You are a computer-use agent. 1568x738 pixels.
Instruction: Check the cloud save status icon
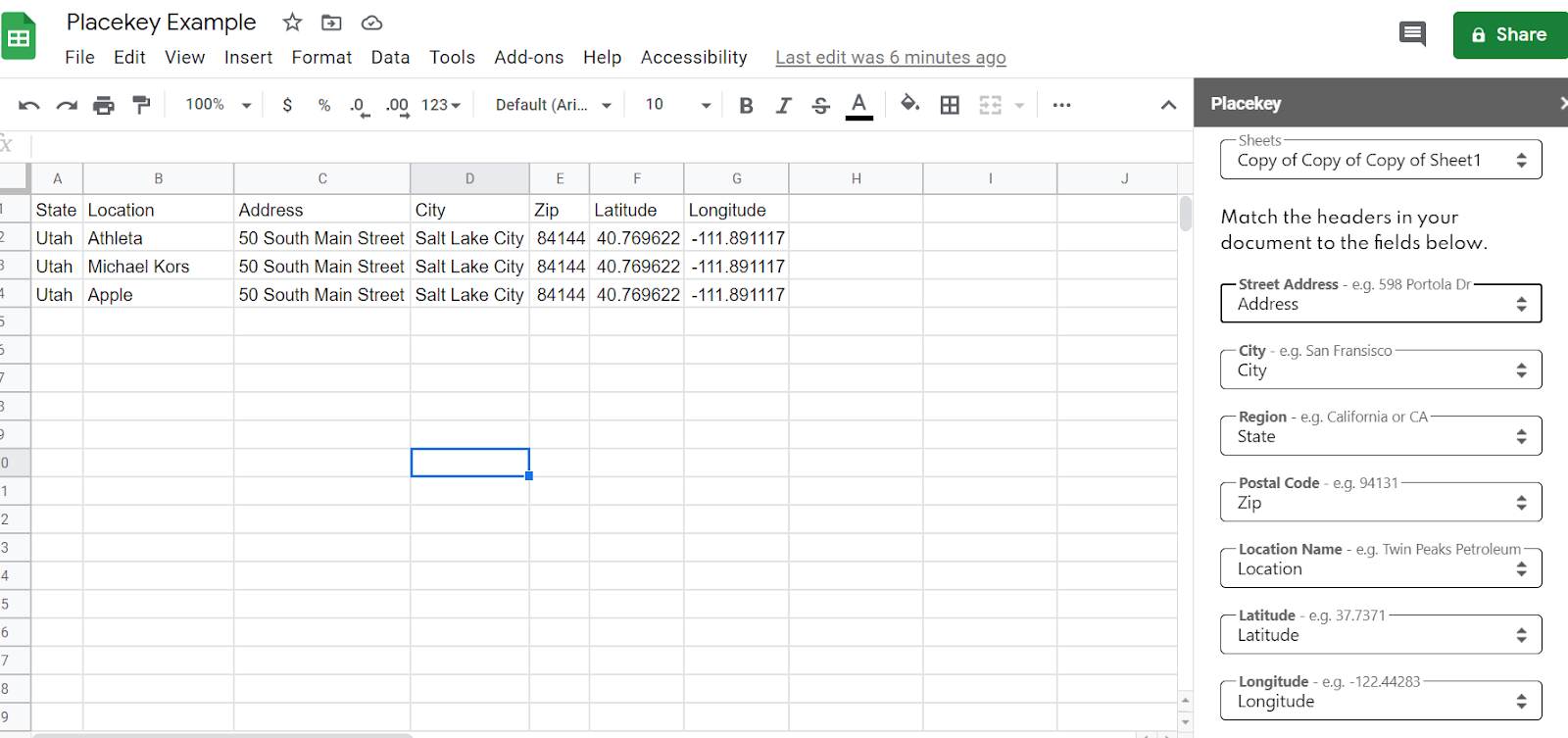(371, 23)
